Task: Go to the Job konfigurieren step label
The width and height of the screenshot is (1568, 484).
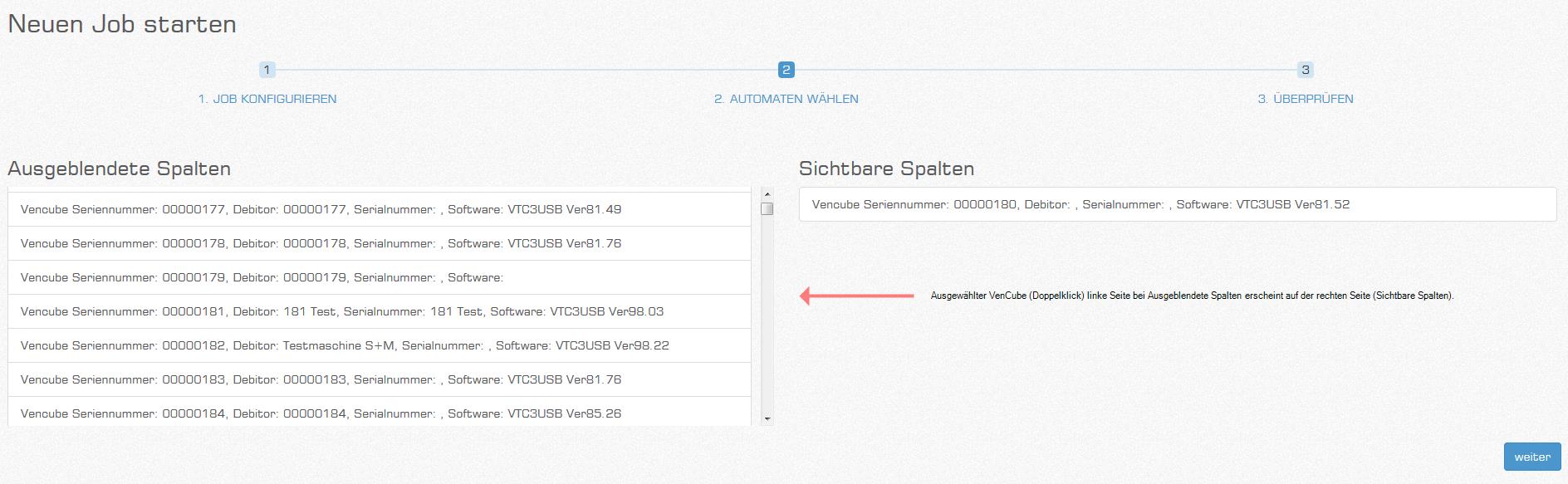Action: coord(267,99)
